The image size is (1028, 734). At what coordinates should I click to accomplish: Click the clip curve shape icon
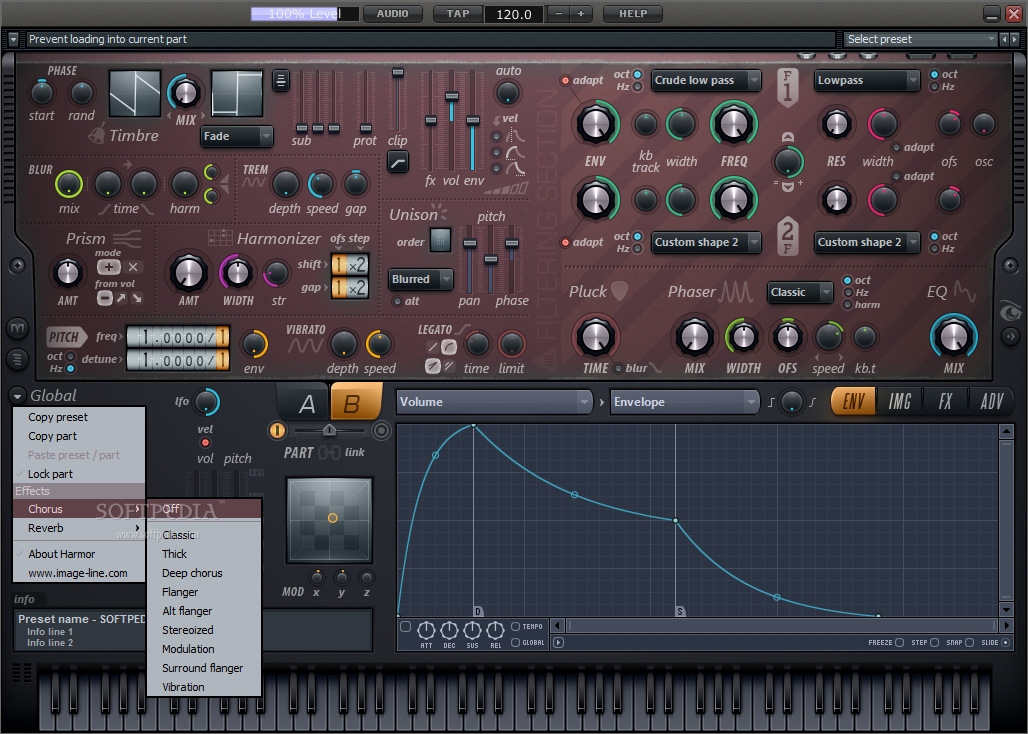point(398,162)
